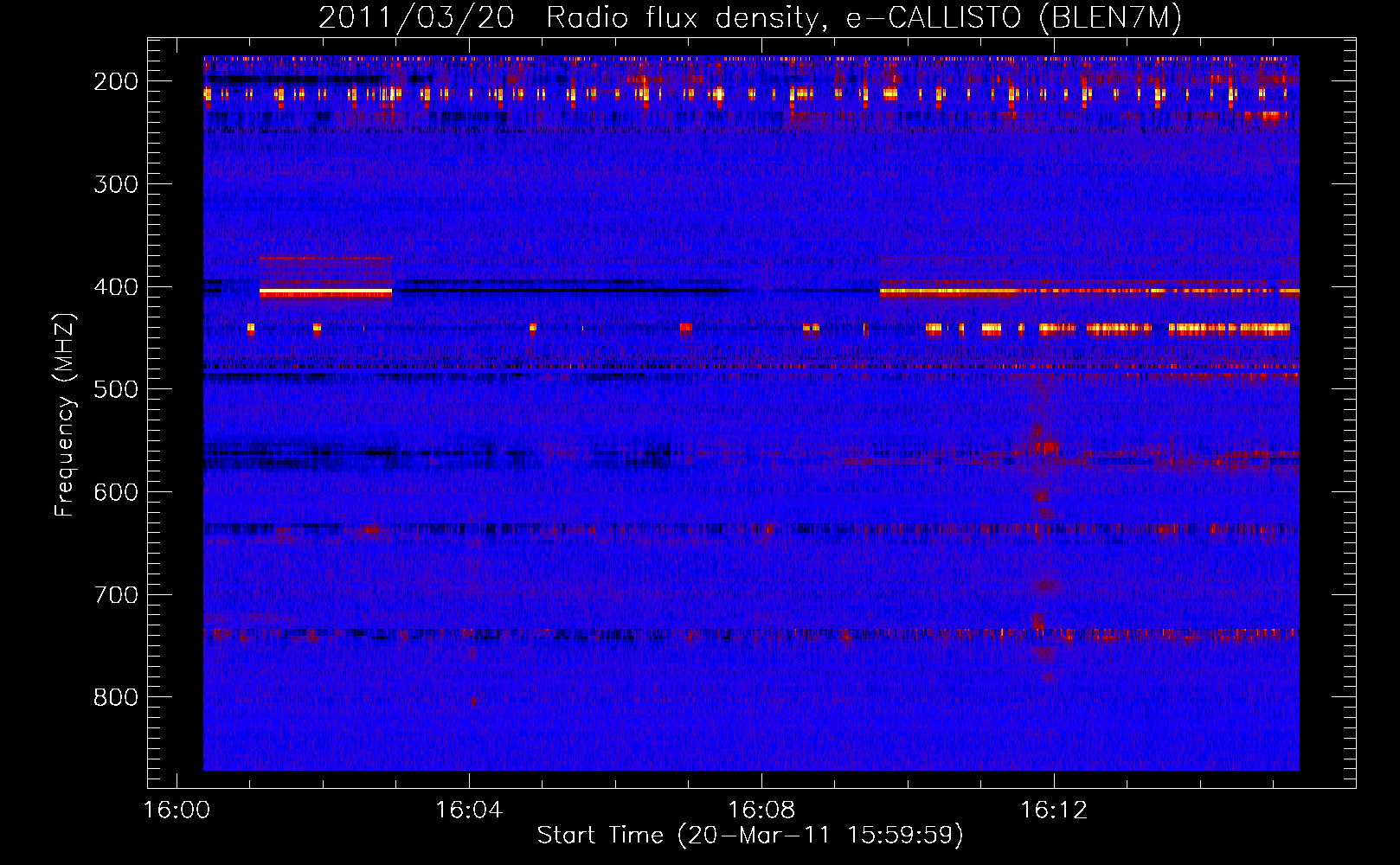This screenshot has height=865, width=1400.
Task: Click the 16:08 time tick label
Action: point(761,810)
